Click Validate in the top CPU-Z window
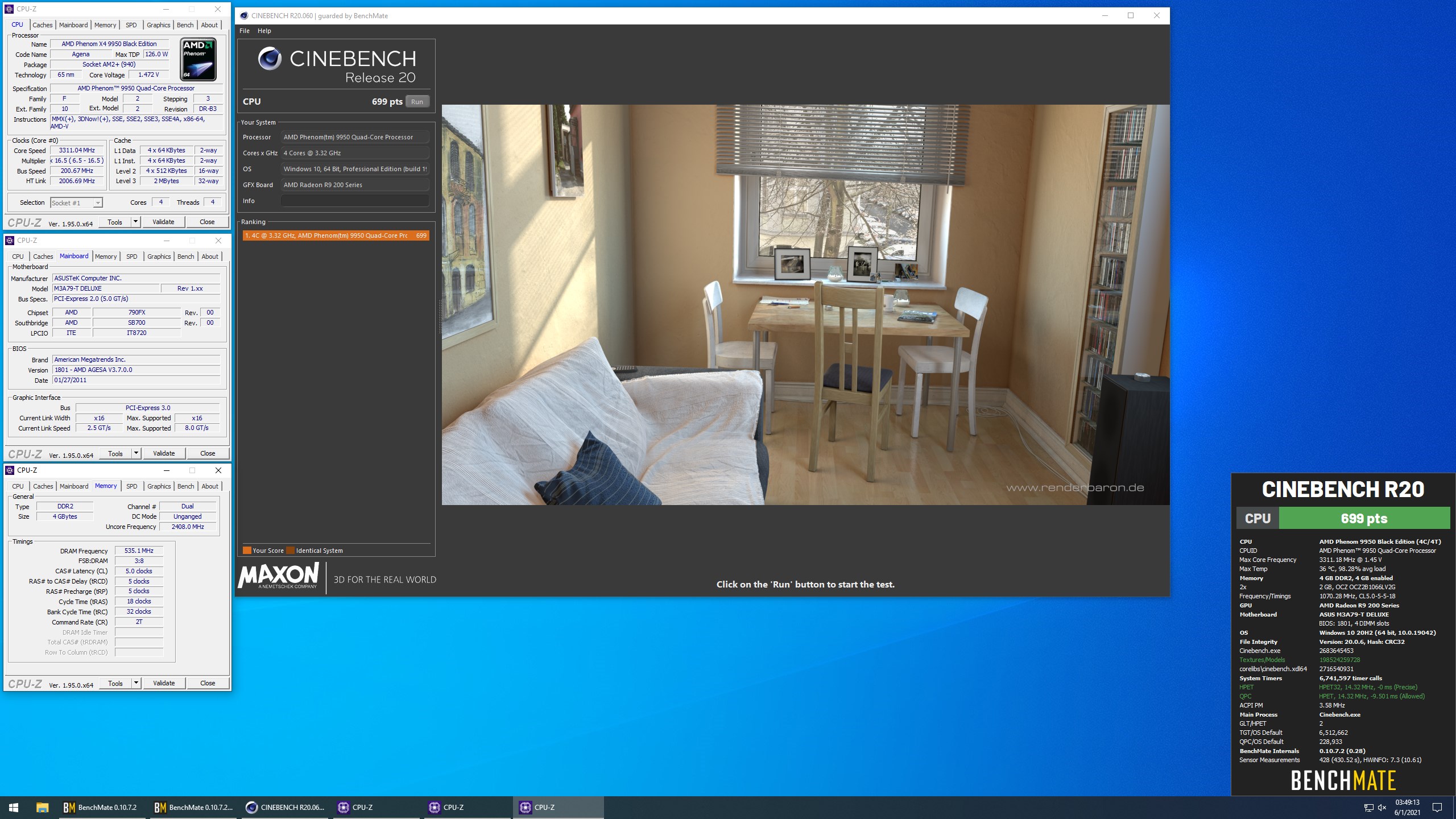Screen dimensions: 1456x819 (x=164, y=222)
